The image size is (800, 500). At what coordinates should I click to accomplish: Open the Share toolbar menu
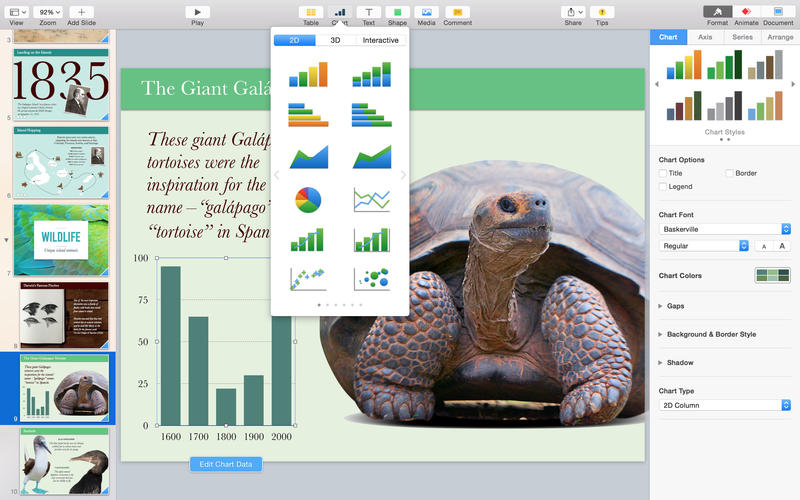[573, 12]
